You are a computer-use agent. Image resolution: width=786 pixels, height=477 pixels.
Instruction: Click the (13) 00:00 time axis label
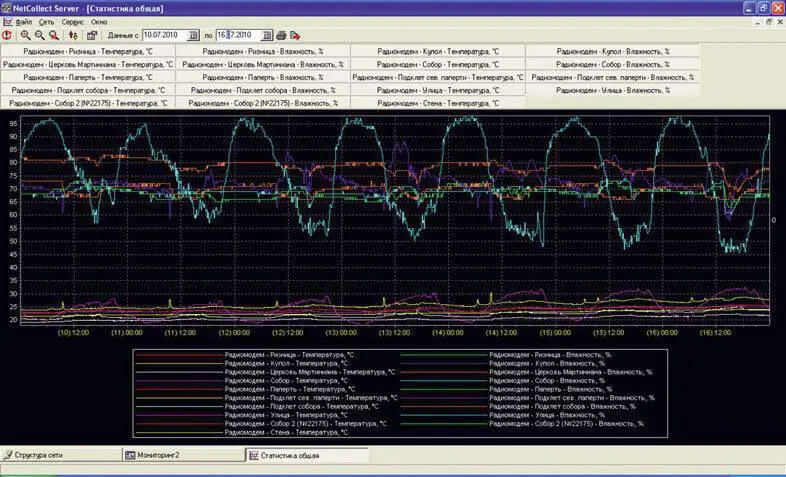pyautogui.click(x=340, y=333)
